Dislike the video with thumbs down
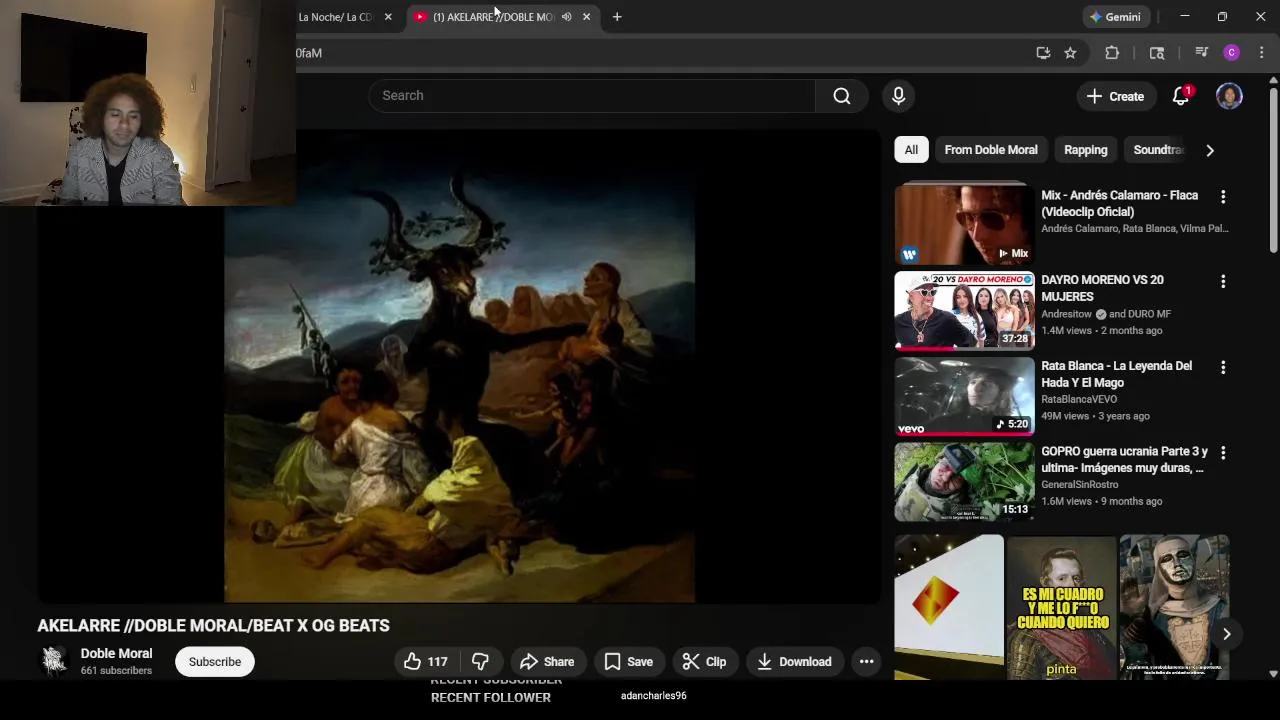Viewport: 1280px width, 720px height. point(480,662)
